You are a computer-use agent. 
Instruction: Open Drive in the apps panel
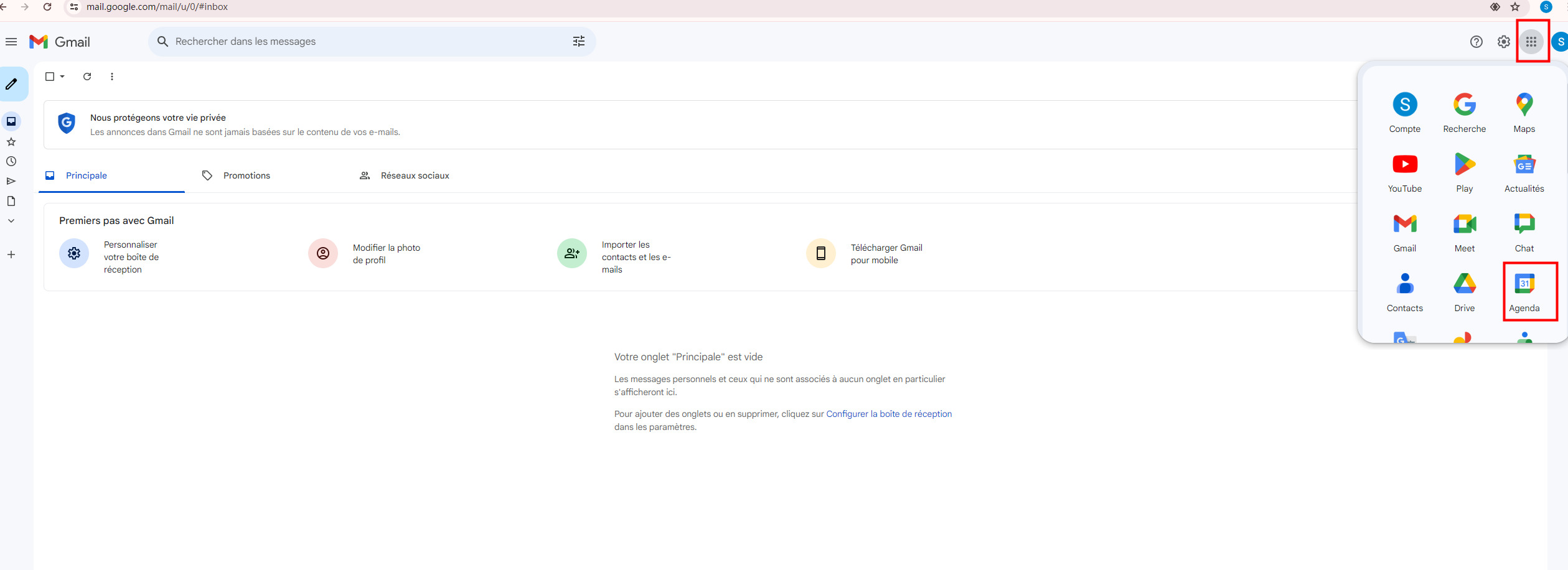tap(1465, 292)
